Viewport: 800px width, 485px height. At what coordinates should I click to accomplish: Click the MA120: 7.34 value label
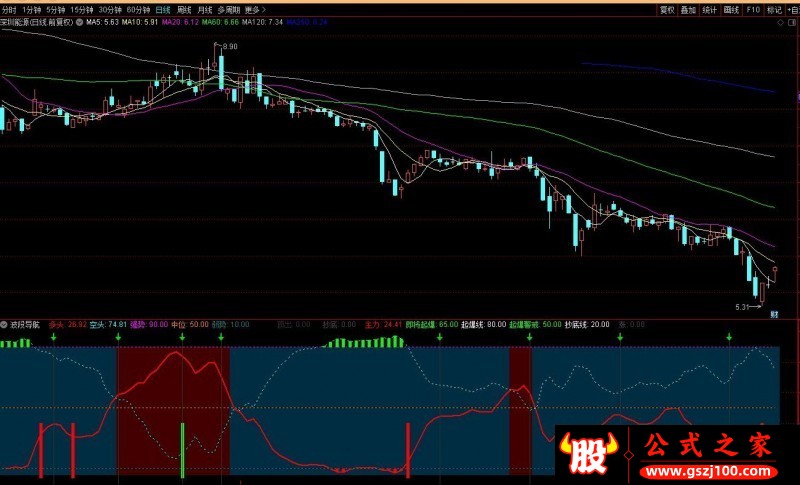click(262, 22)
